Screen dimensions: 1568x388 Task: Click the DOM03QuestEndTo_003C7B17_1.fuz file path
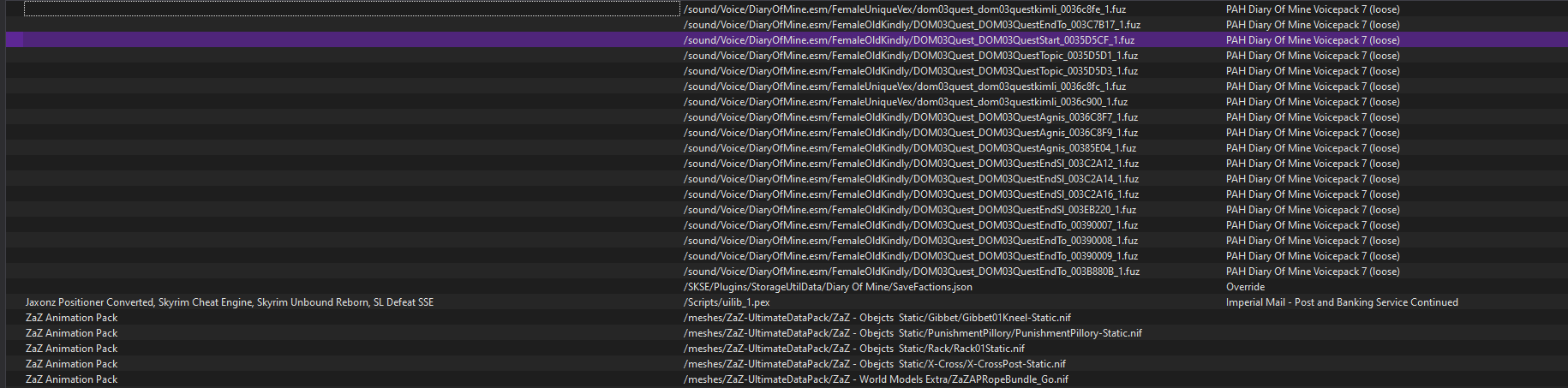(x=911, y=25)
